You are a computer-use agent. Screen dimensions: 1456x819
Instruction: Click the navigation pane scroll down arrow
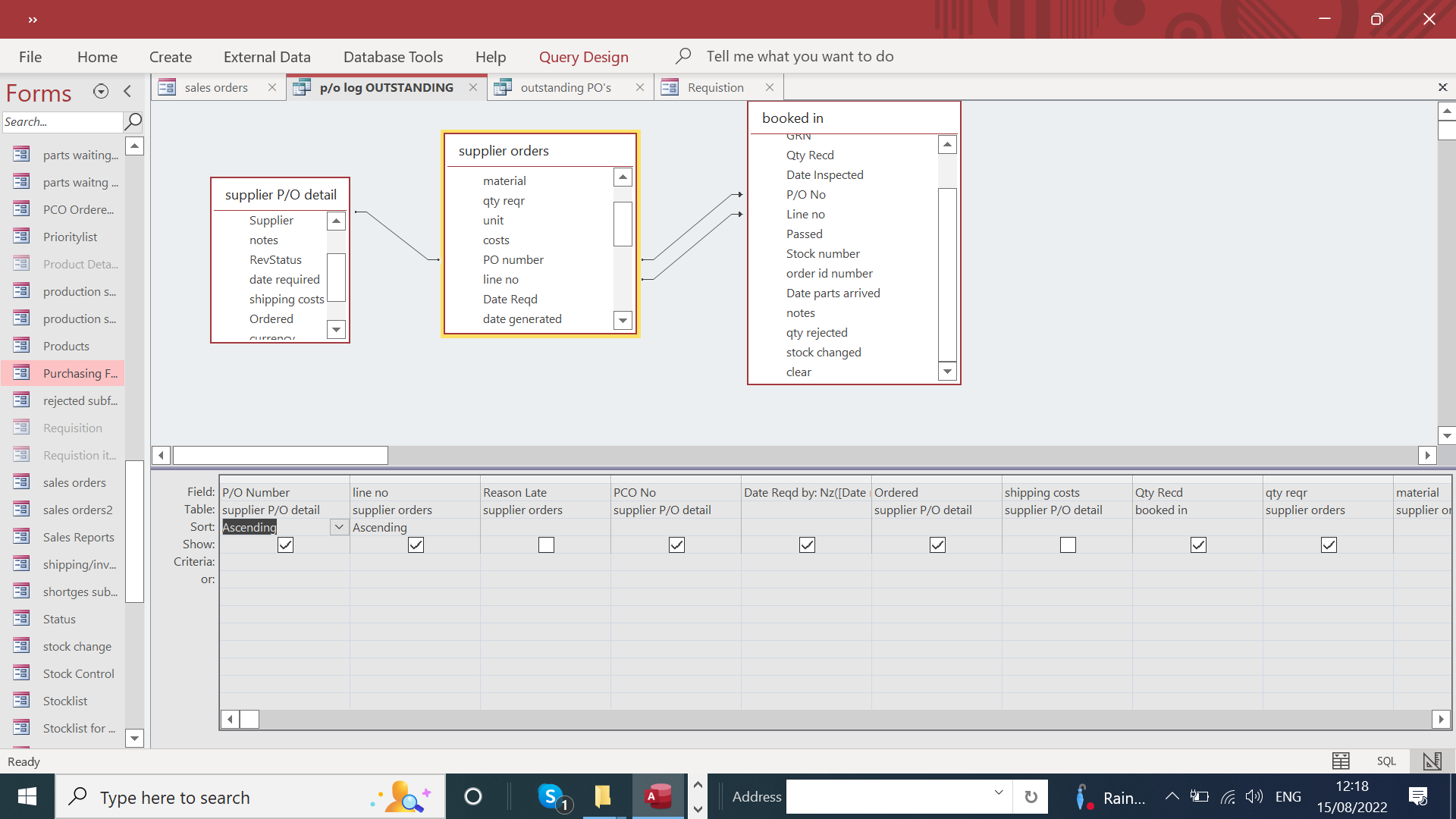(x=134, y=738)
